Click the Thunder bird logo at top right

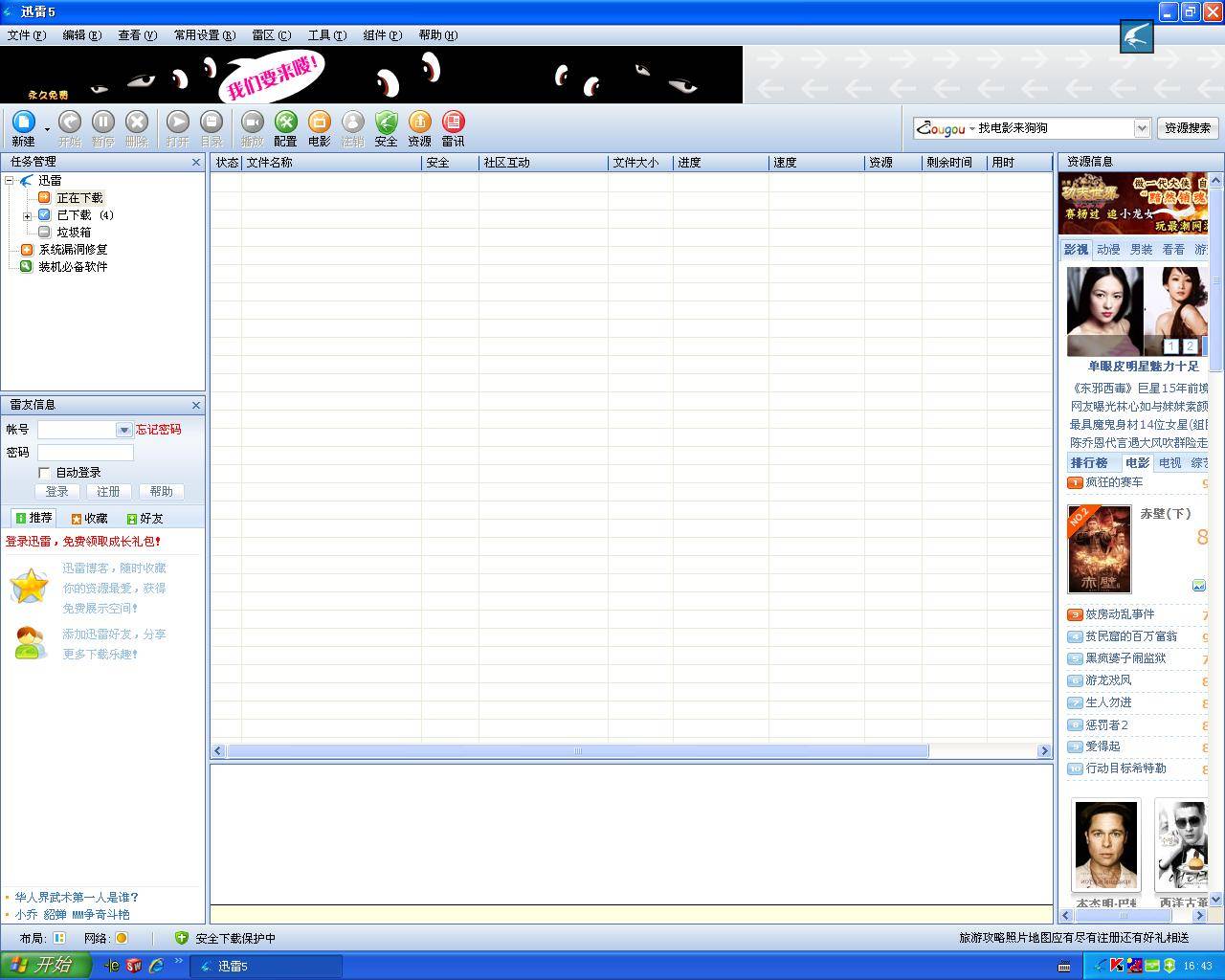1137,37
